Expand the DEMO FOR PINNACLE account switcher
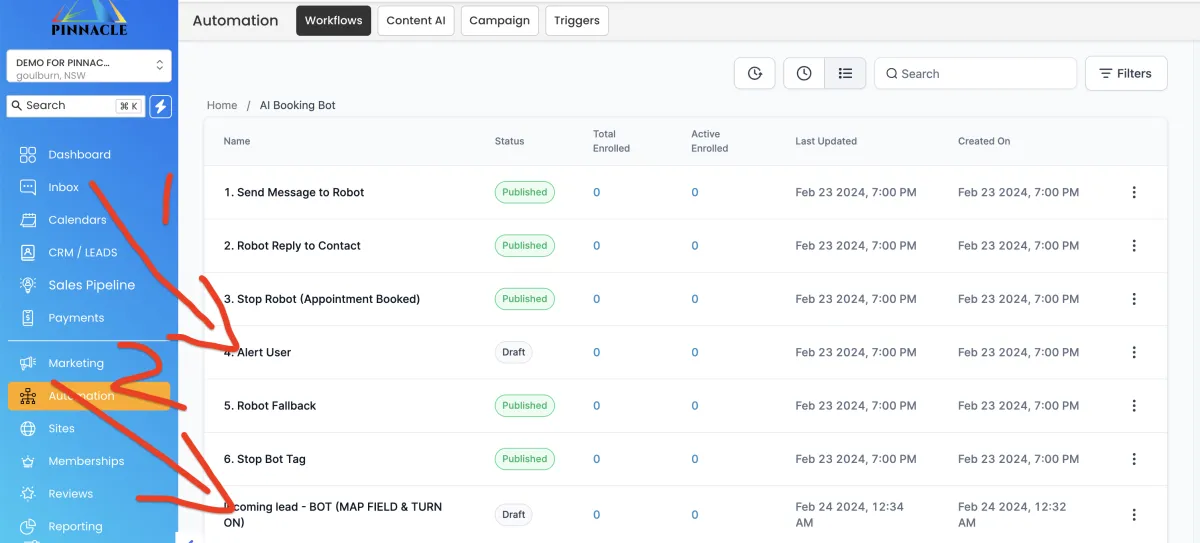The width and height of the screenshot is (1200, 543). [x=89, y=67]
